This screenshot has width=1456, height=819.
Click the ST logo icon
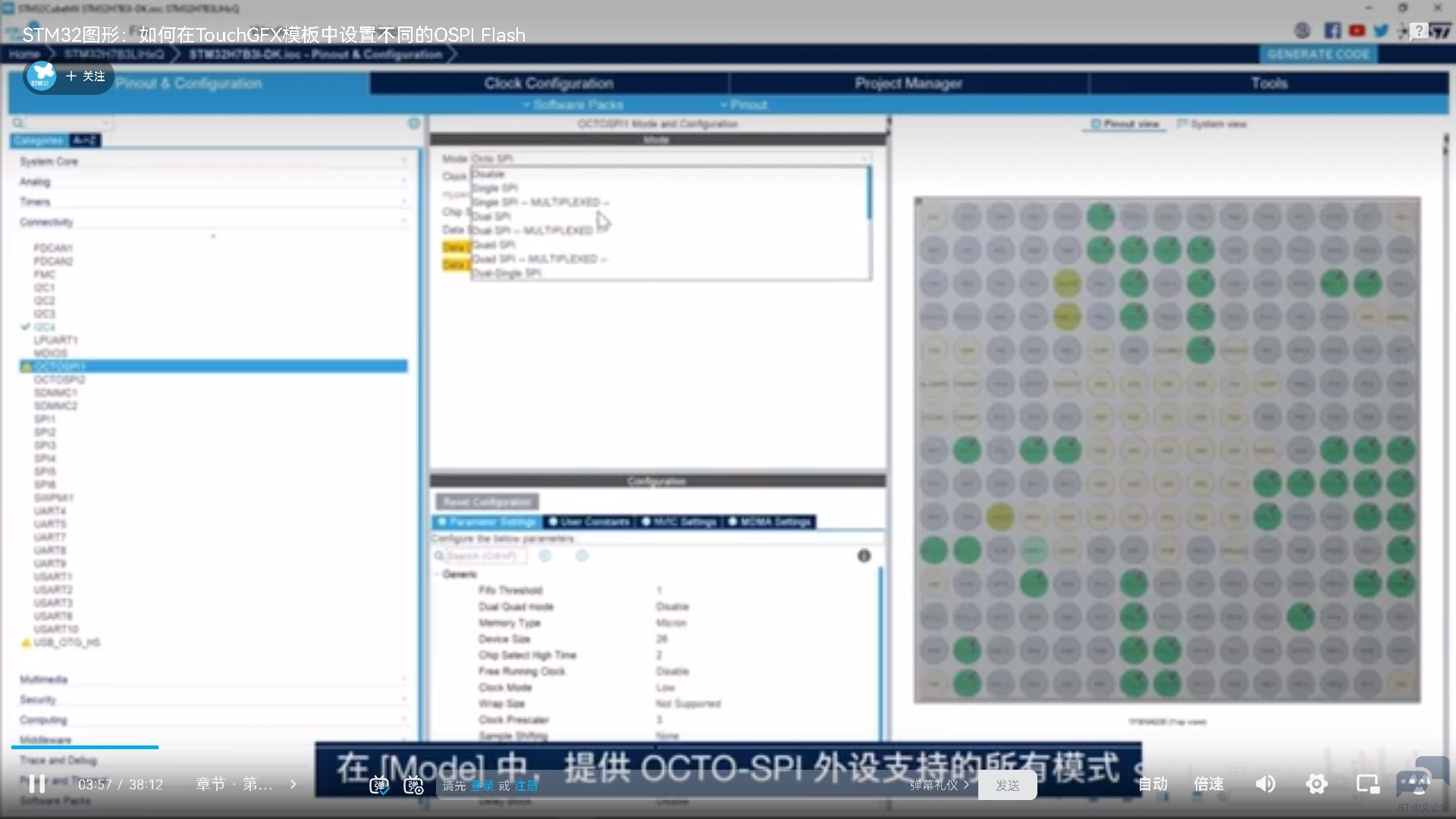pos(1440,31)
